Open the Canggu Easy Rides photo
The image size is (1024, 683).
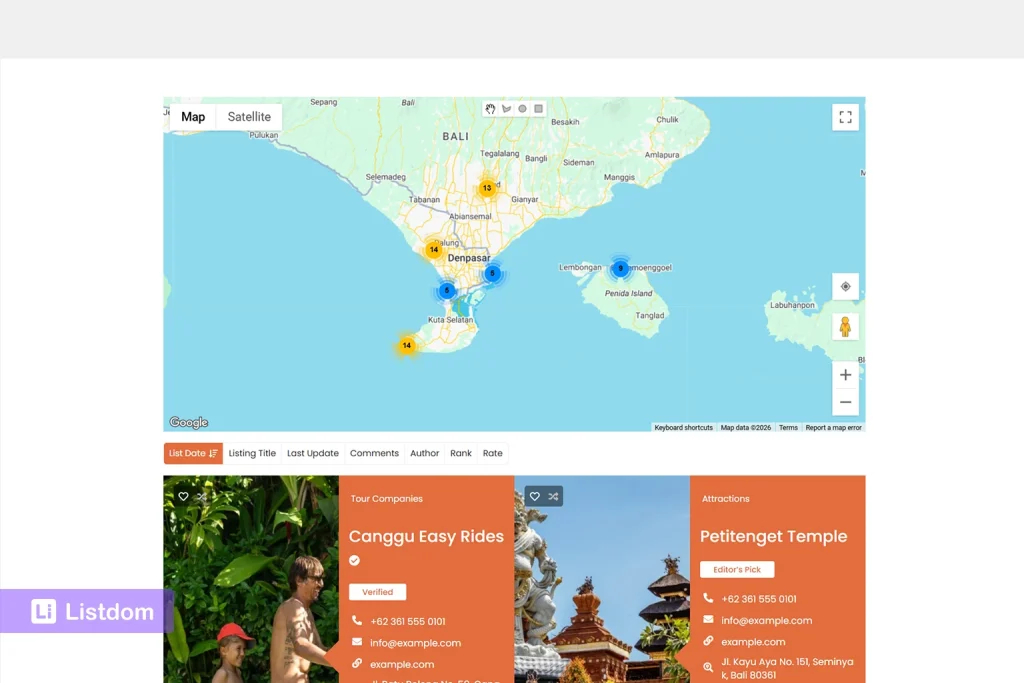(x=251, y=579)
